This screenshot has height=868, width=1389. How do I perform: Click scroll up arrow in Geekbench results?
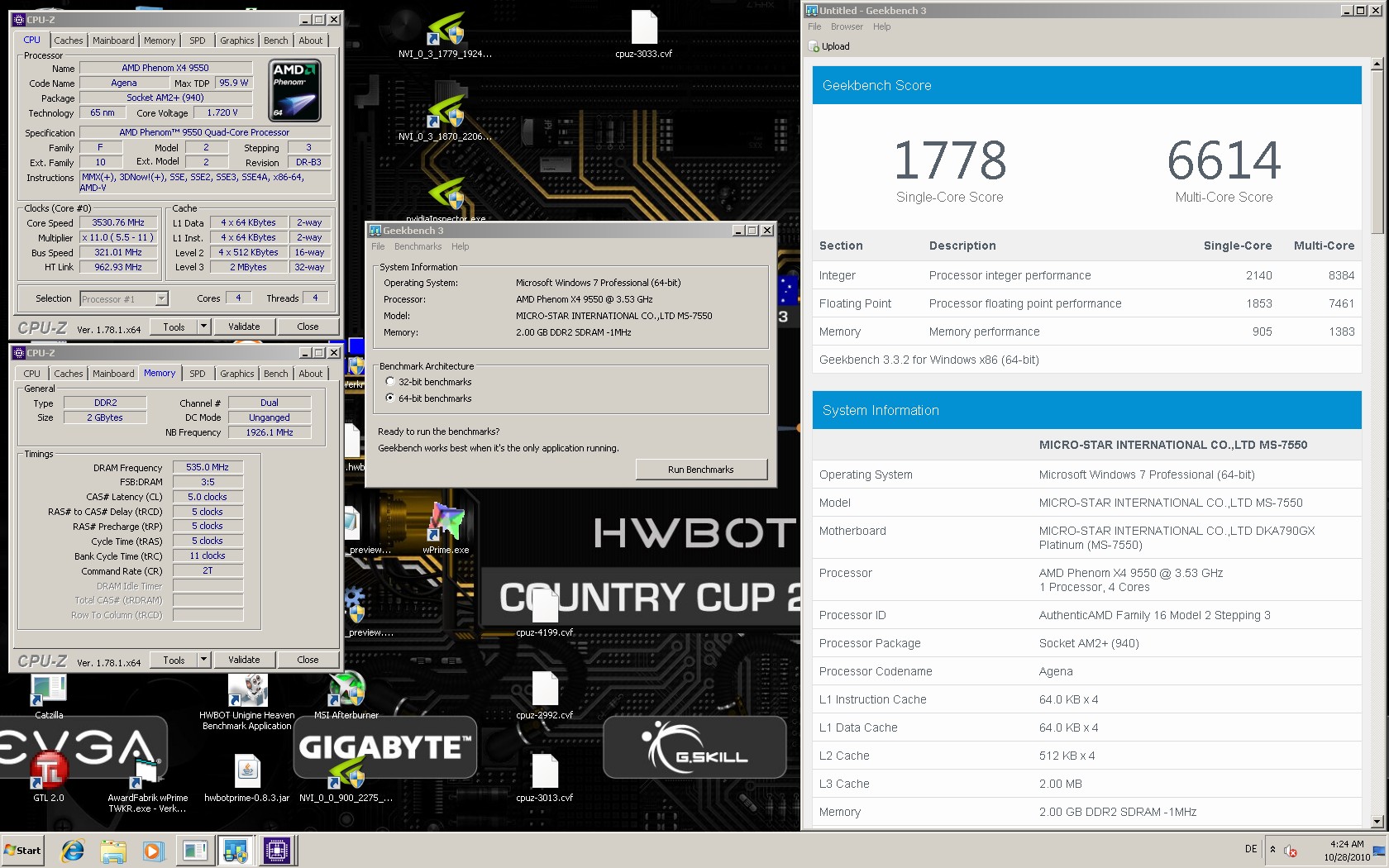pyautogui.click(x=1377, y=64)
